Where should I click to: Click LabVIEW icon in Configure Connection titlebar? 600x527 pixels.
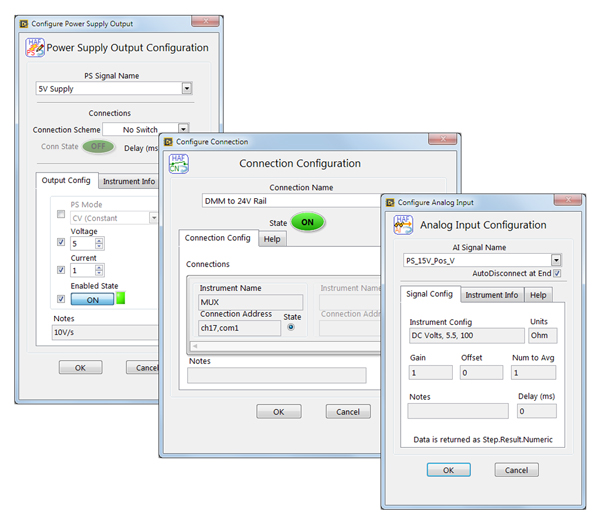[168, 142]
